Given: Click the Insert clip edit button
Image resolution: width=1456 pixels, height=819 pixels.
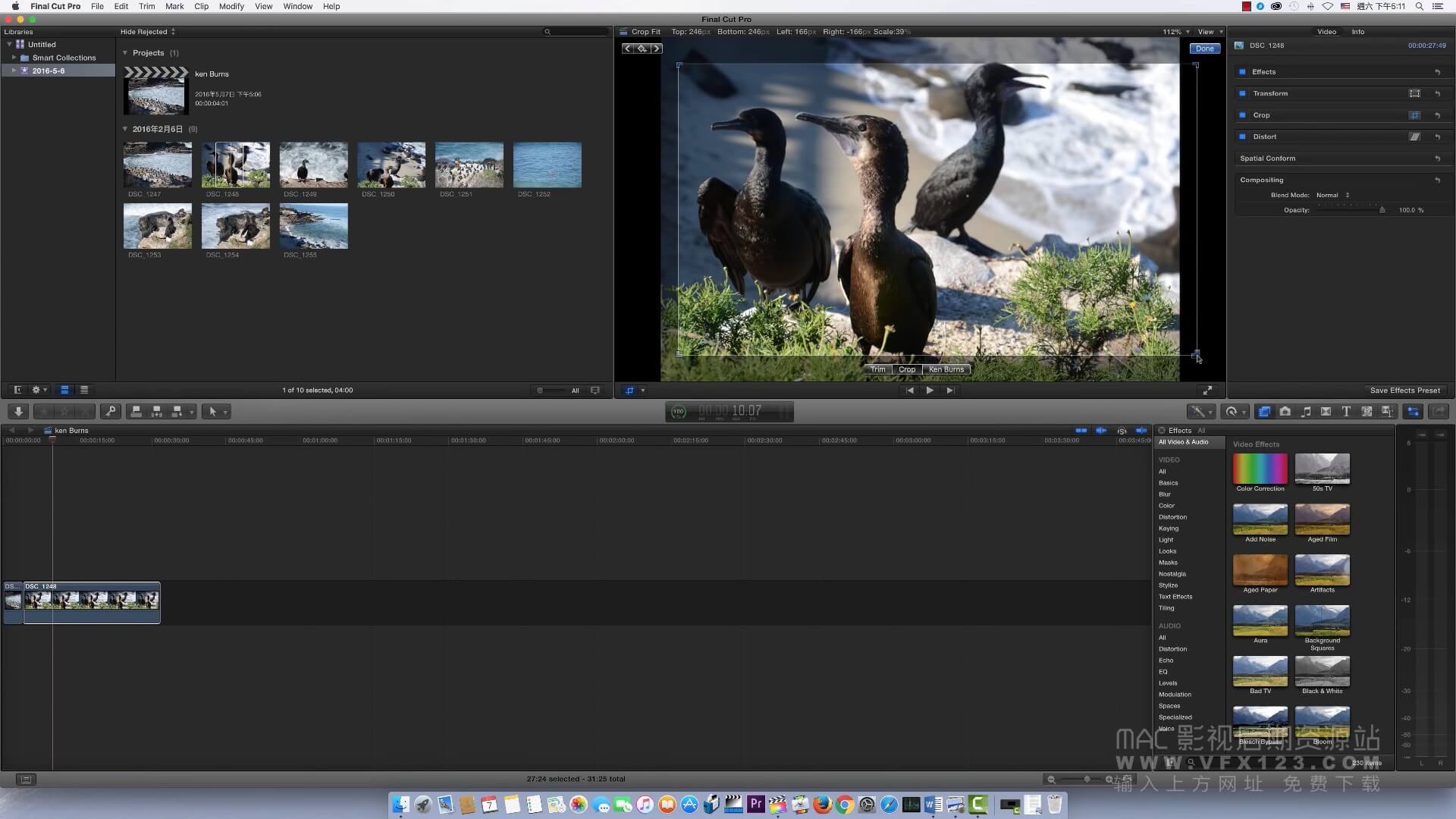Looking at the screenshot, I should (x=157, y=412).
